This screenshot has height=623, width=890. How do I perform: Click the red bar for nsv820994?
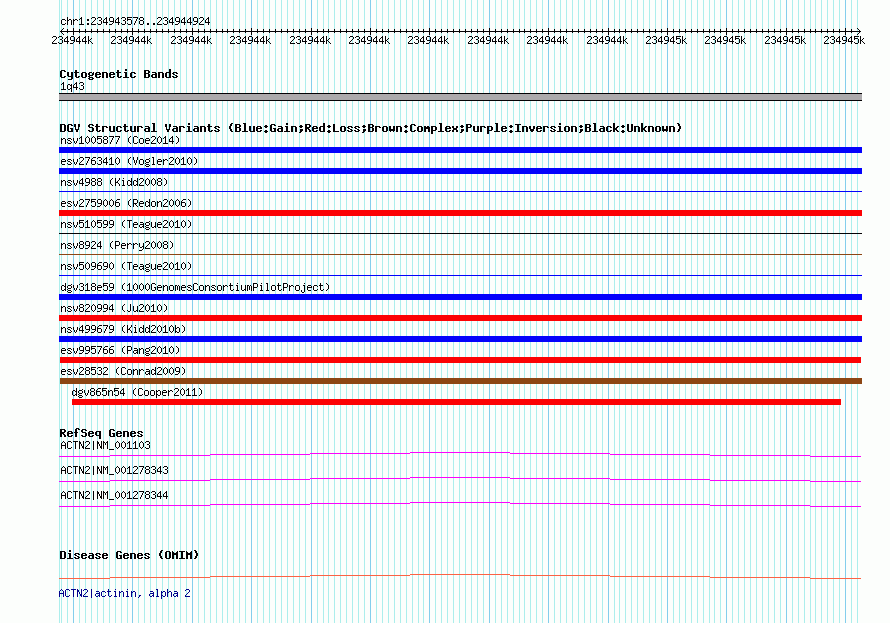click(460, 318)
